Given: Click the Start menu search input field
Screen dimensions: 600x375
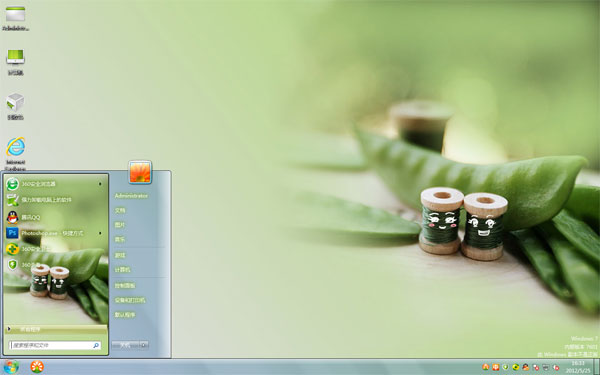Looking at the screenshot, I should (55, 345).
